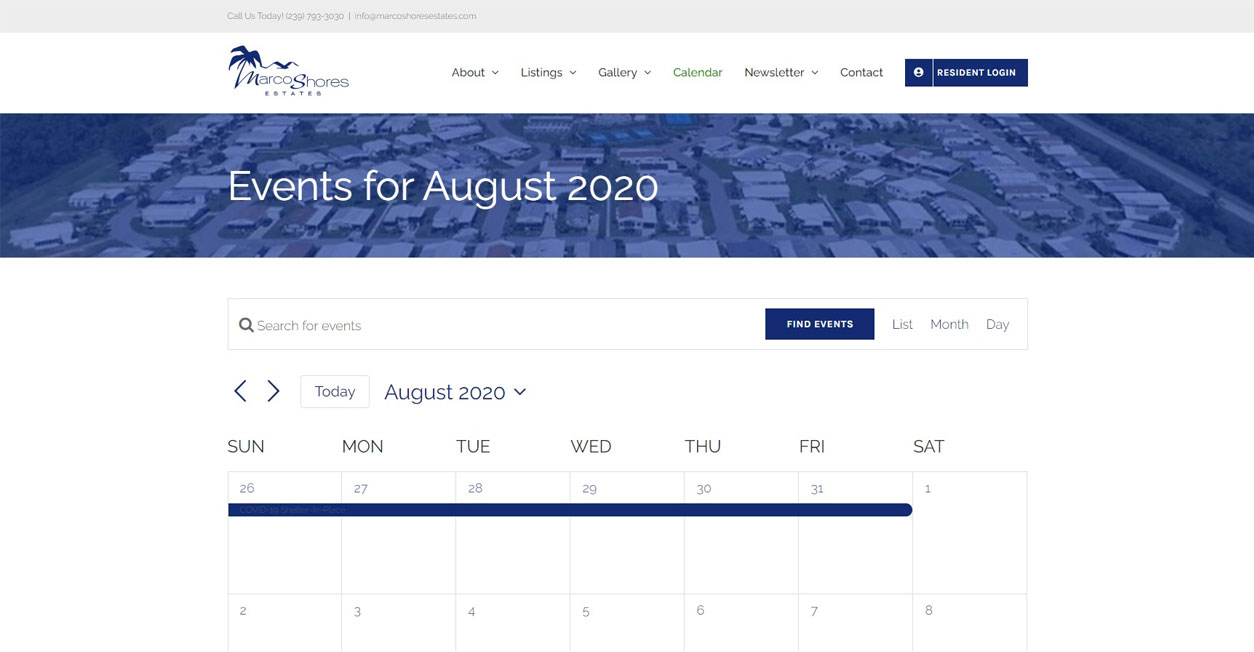Image resolution: width=1254 pixels, height=652 pixels.
Task: Go to previous month arrow
Action: point(240,391)
